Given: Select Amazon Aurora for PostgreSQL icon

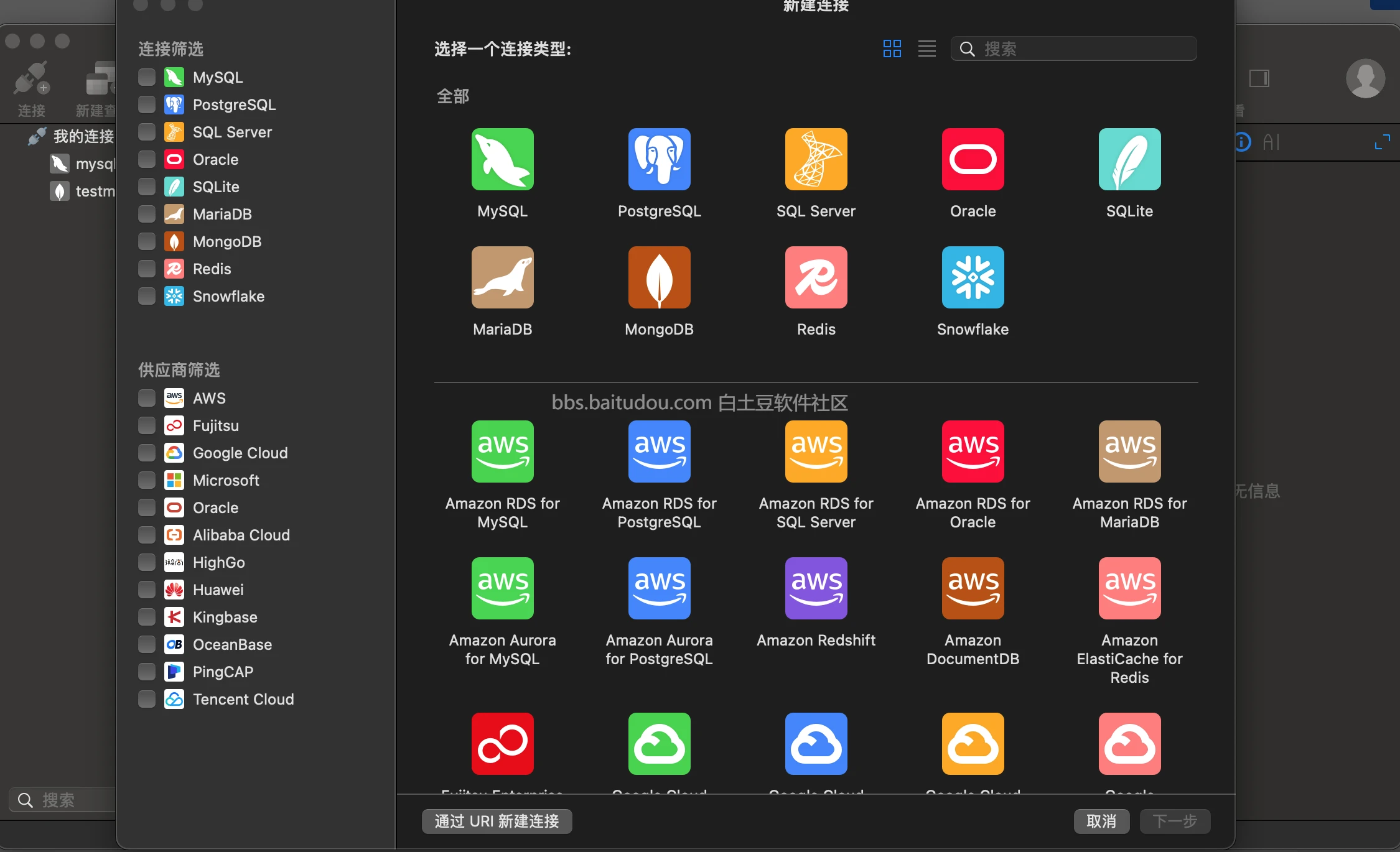Looking at the screenshot, I should point(659,588).
